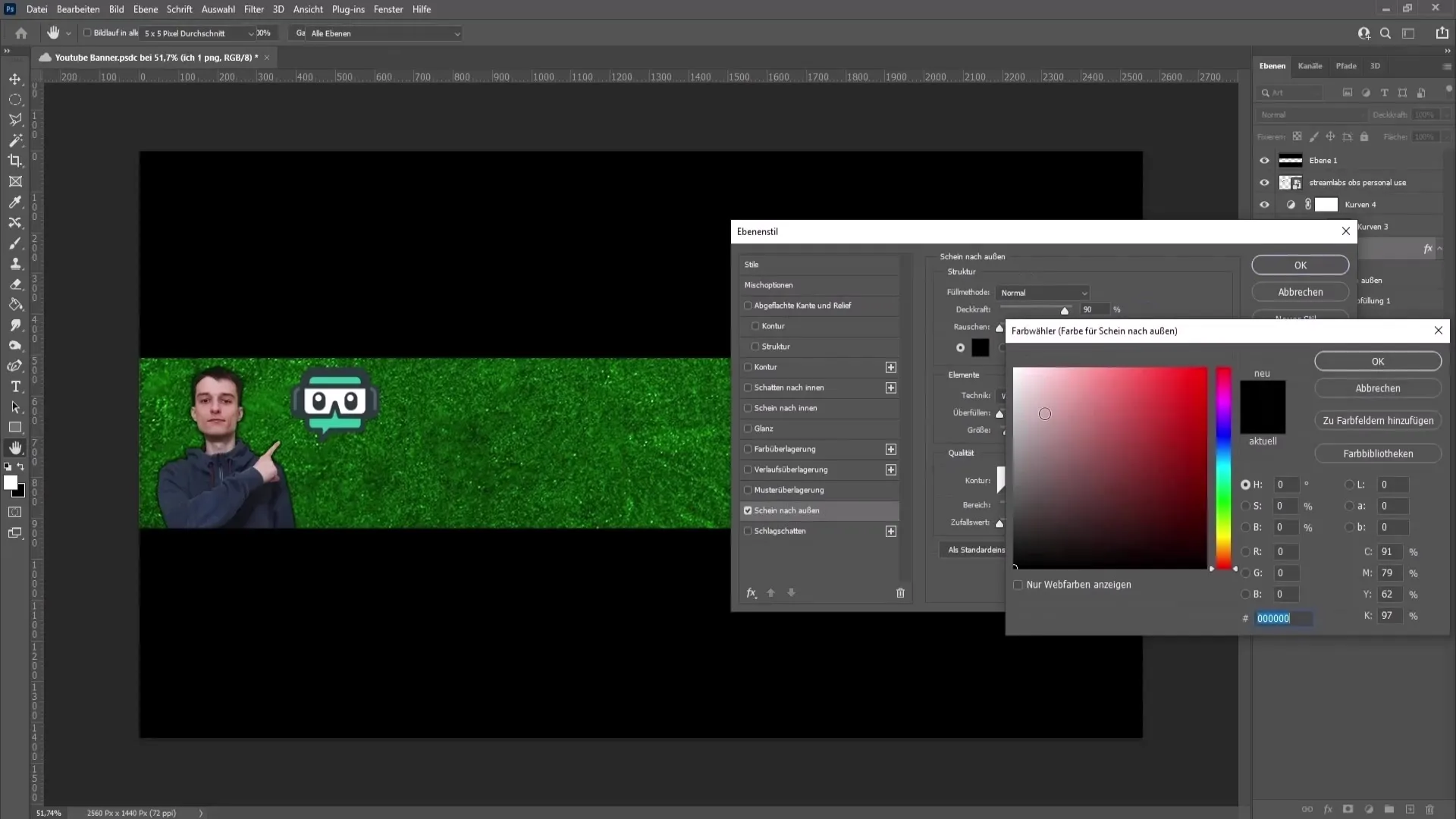Toggle visibility of Kurven 4 layer
Screen dimensions: 1456x819
(x=1265, y=204)
